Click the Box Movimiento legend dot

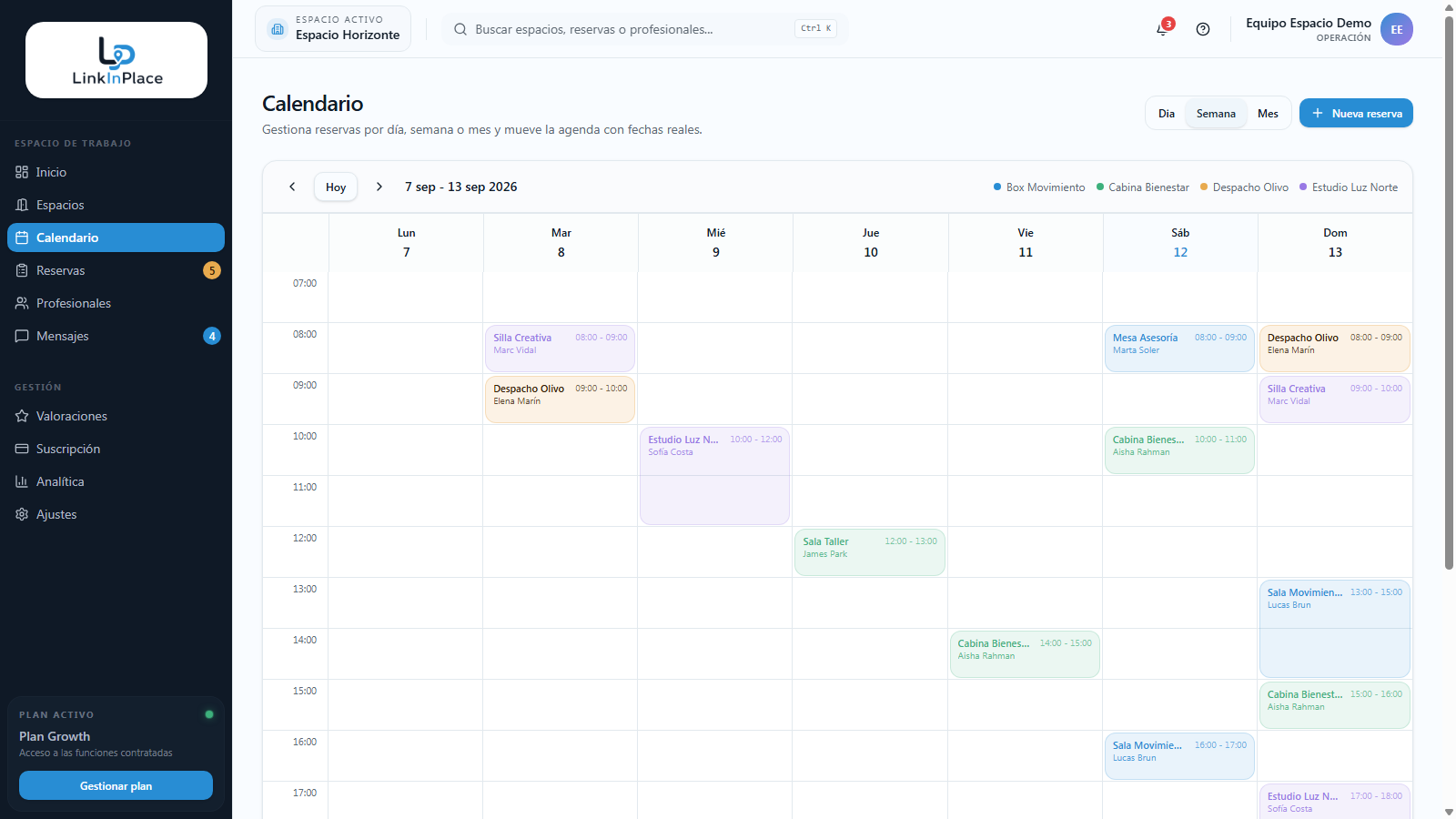[997, 187]
